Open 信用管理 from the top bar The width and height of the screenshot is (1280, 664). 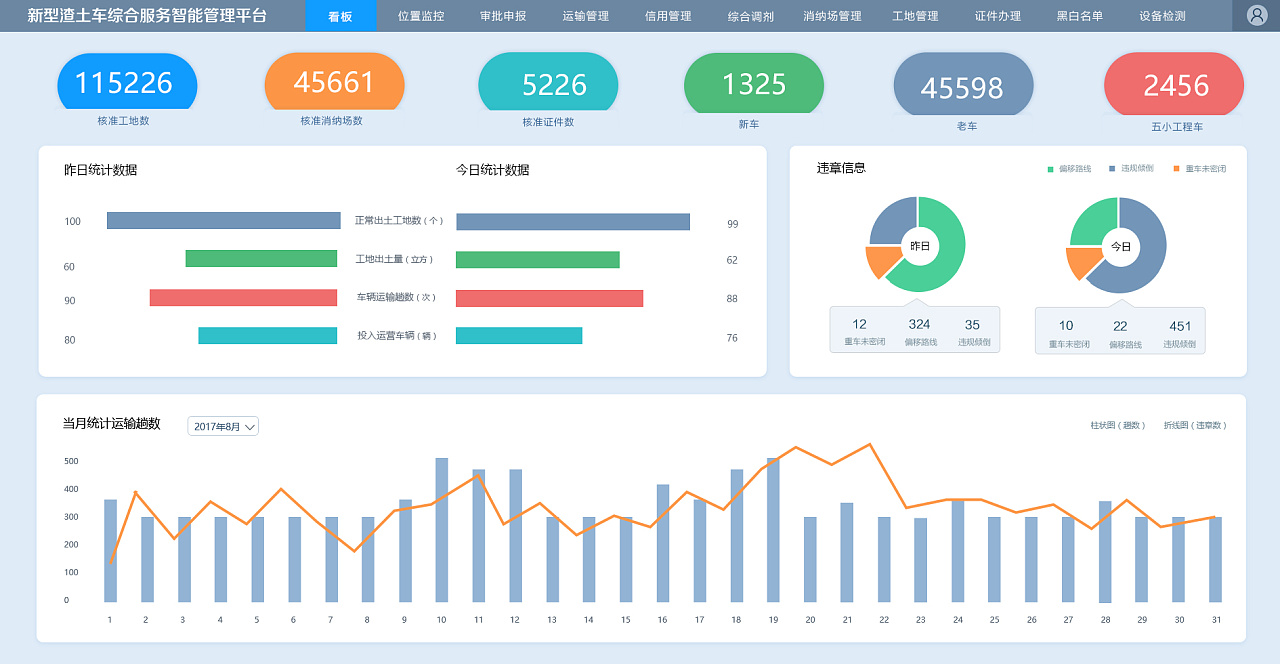(668, 16)
